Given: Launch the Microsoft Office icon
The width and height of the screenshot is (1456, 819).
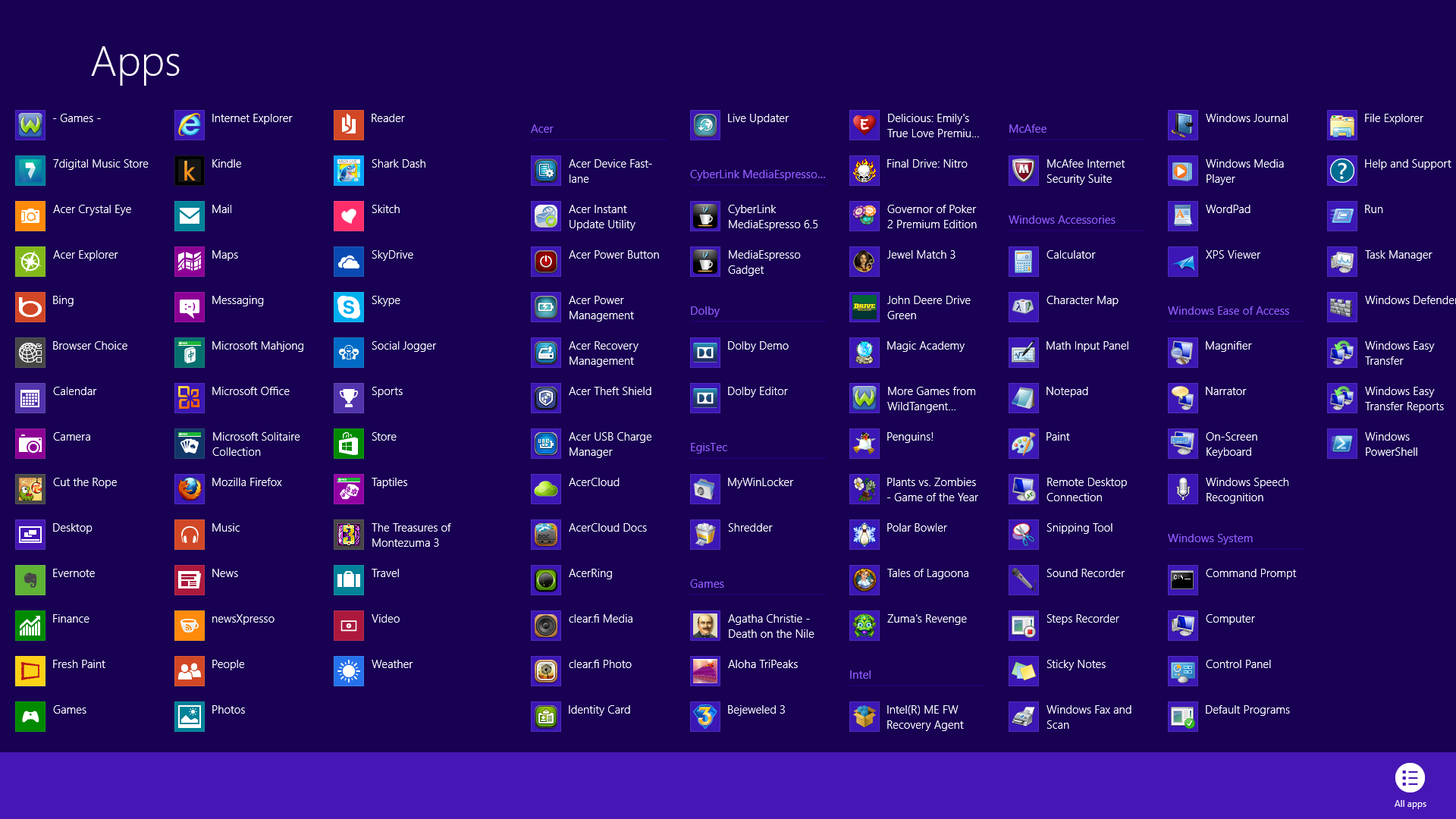Looking at the screenshot, I should (190, 398).
